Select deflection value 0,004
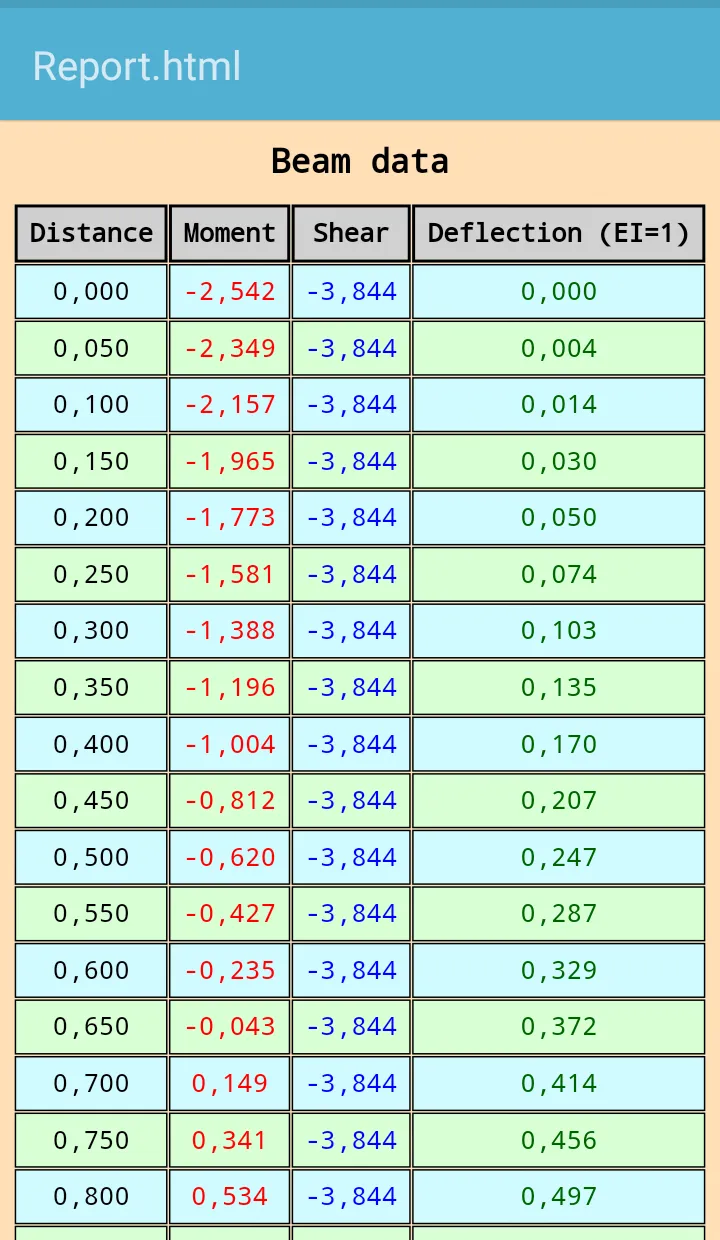 click(x=559, y=348)
